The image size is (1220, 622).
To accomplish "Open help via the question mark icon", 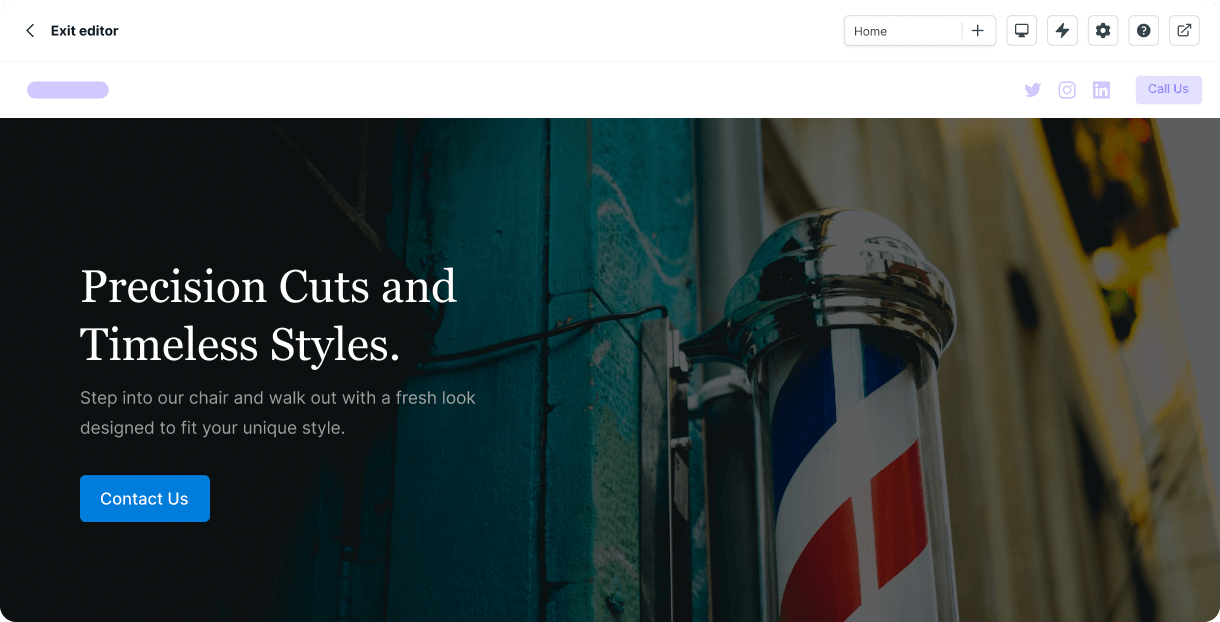I will click(x=1144, y=31).
